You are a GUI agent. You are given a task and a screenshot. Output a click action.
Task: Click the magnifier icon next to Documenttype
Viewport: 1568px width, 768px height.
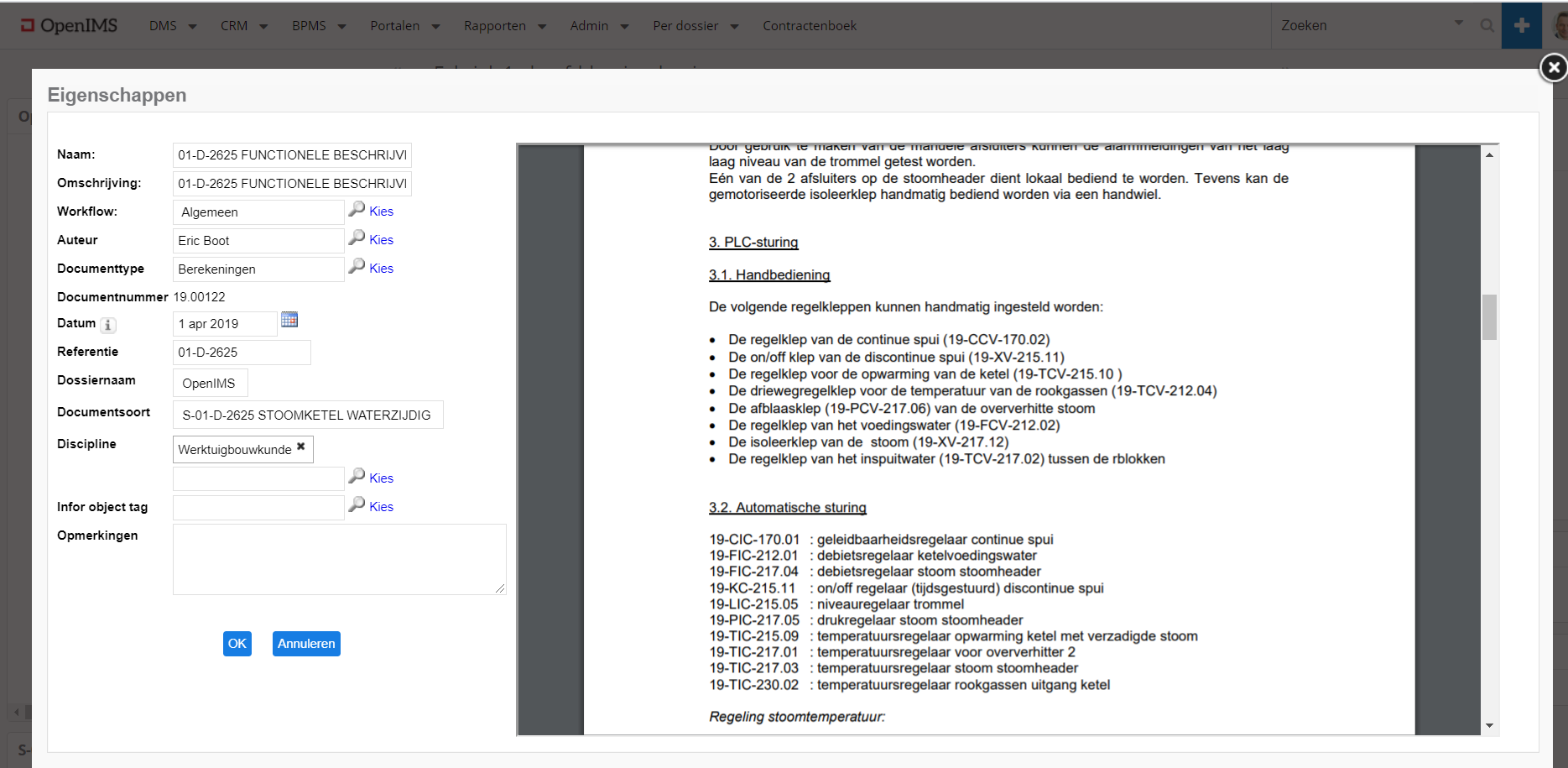coord(357,266)
